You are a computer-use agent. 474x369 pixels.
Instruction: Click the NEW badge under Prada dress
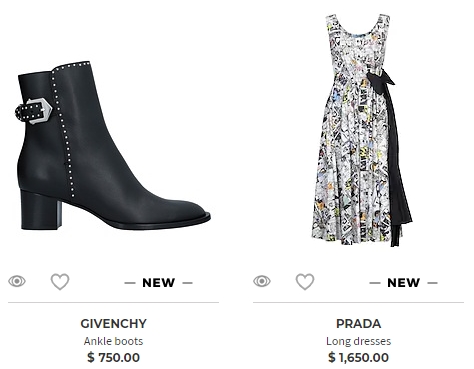403,283
